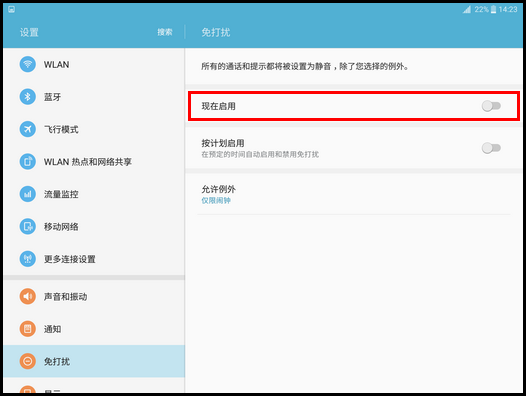Open the 通知 settings entry

(94, 329)
